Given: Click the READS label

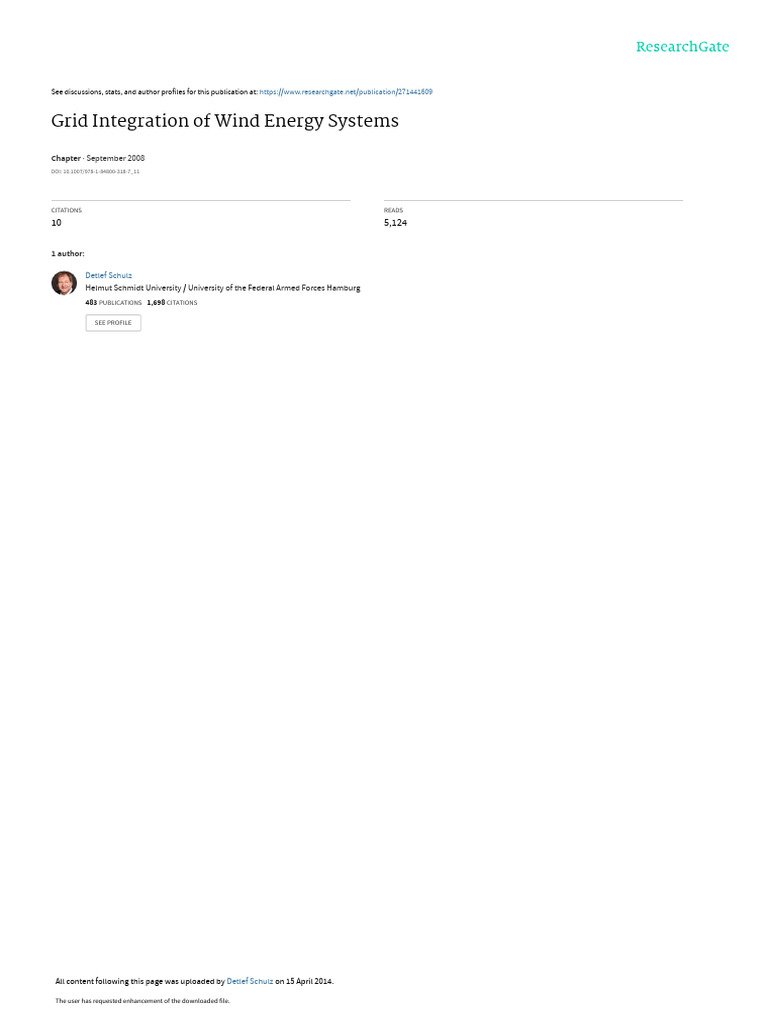Looking at the screenshot, I should click(x=393, y=210).
